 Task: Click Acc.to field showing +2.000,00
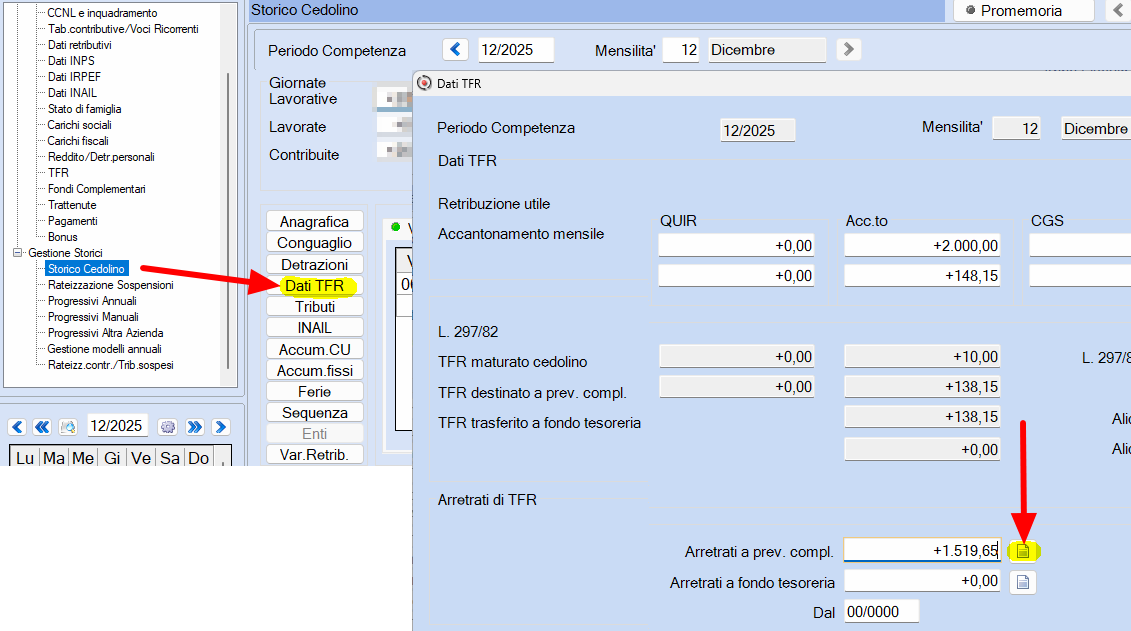923,246
